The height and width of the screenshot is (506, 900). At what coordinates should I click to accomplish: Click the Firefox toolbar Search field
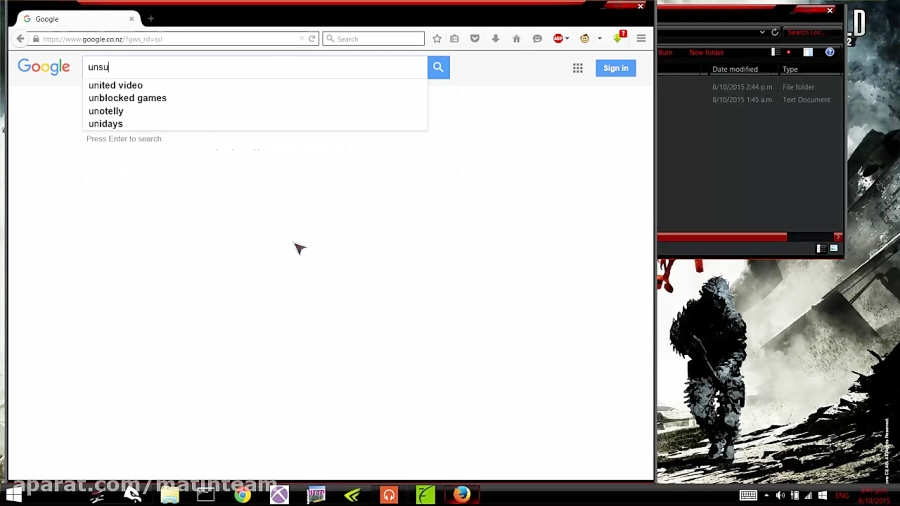click(x=374, y=39)
